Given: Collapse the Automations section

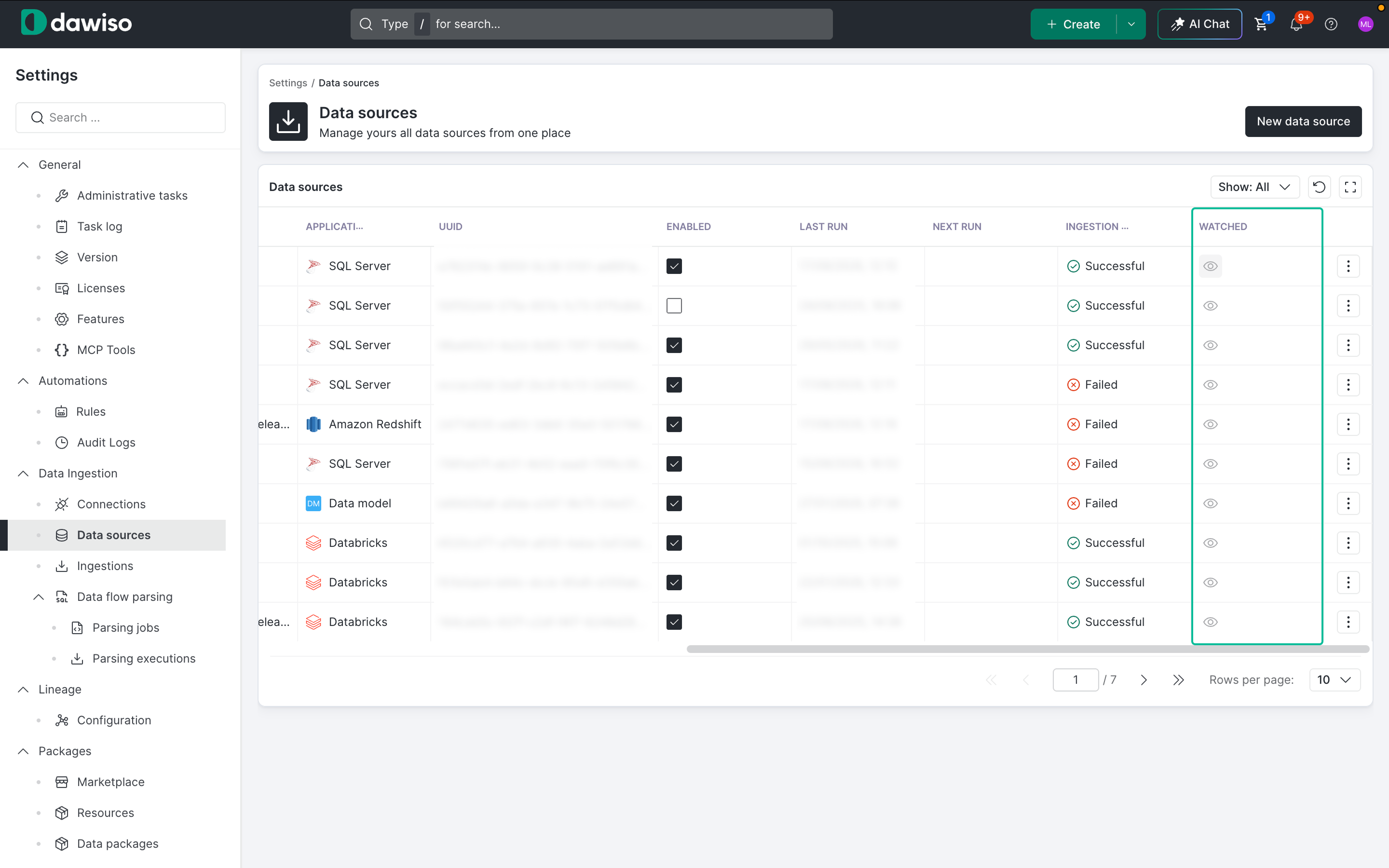Looking at the screenshot, I should pos(23,381).
